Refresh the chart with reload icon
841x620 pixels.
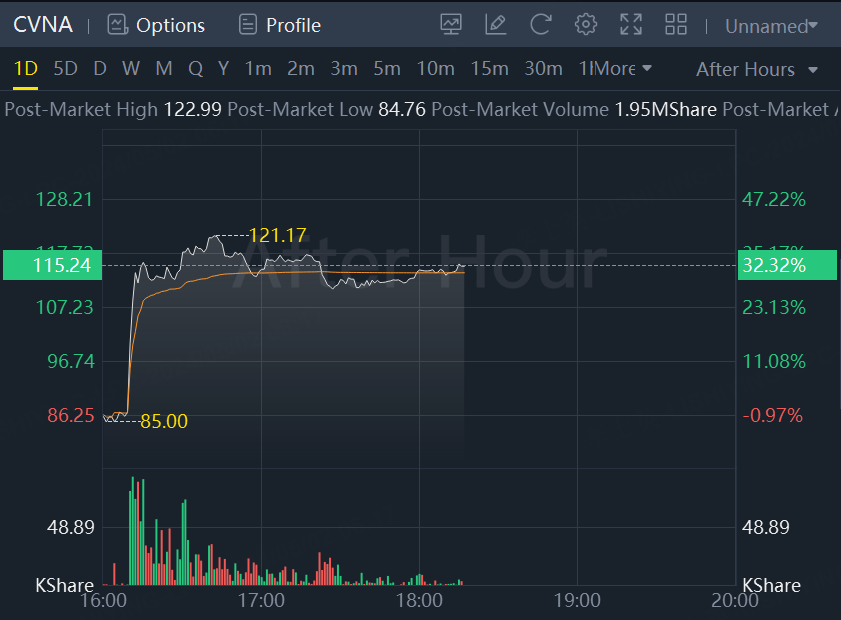click(x=541, y=25)
